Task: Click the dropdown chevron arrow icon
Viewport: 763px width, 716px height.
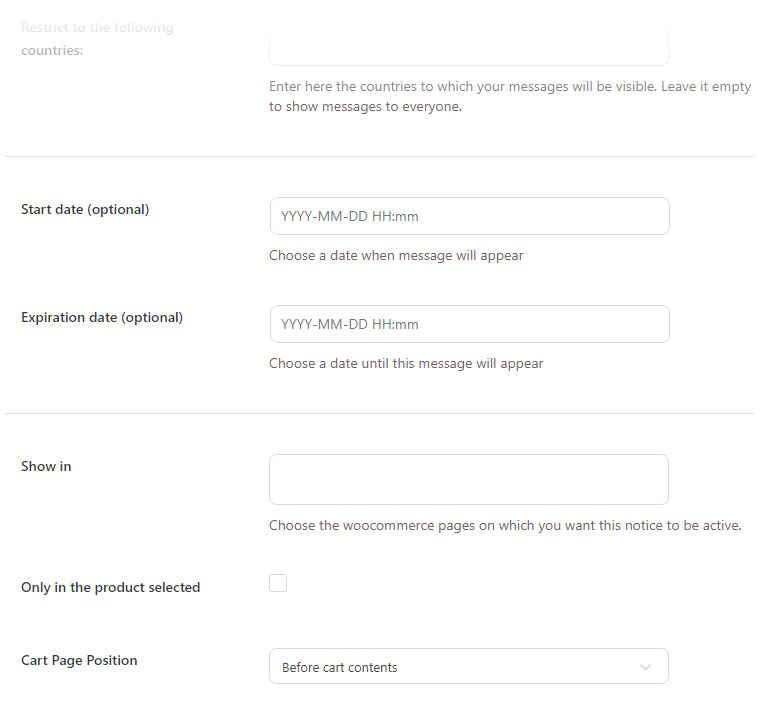Action: [x=645, y=667]
